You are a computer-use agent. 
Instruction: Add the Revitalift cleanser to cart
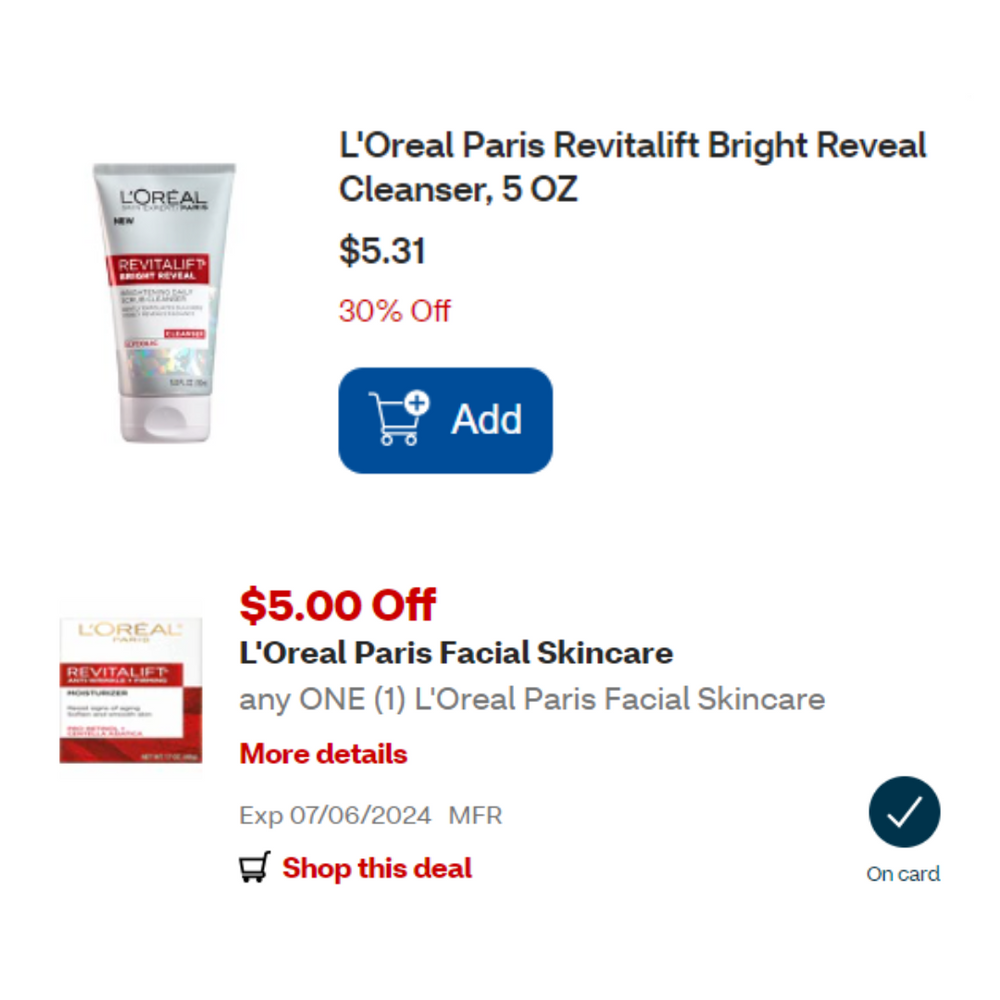point(445,420)
